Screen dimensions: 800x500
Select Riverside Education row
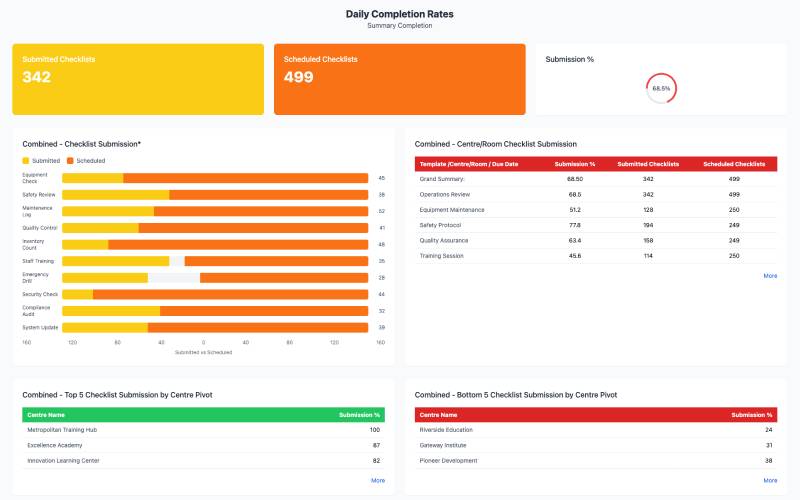tap(595, 430)
